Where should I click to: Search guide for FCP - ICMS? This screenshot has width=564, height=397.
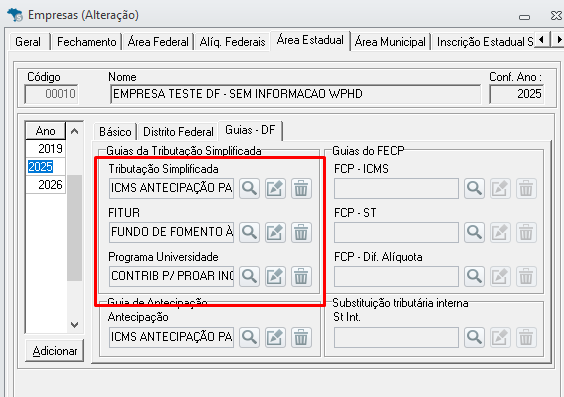(474, 188)
